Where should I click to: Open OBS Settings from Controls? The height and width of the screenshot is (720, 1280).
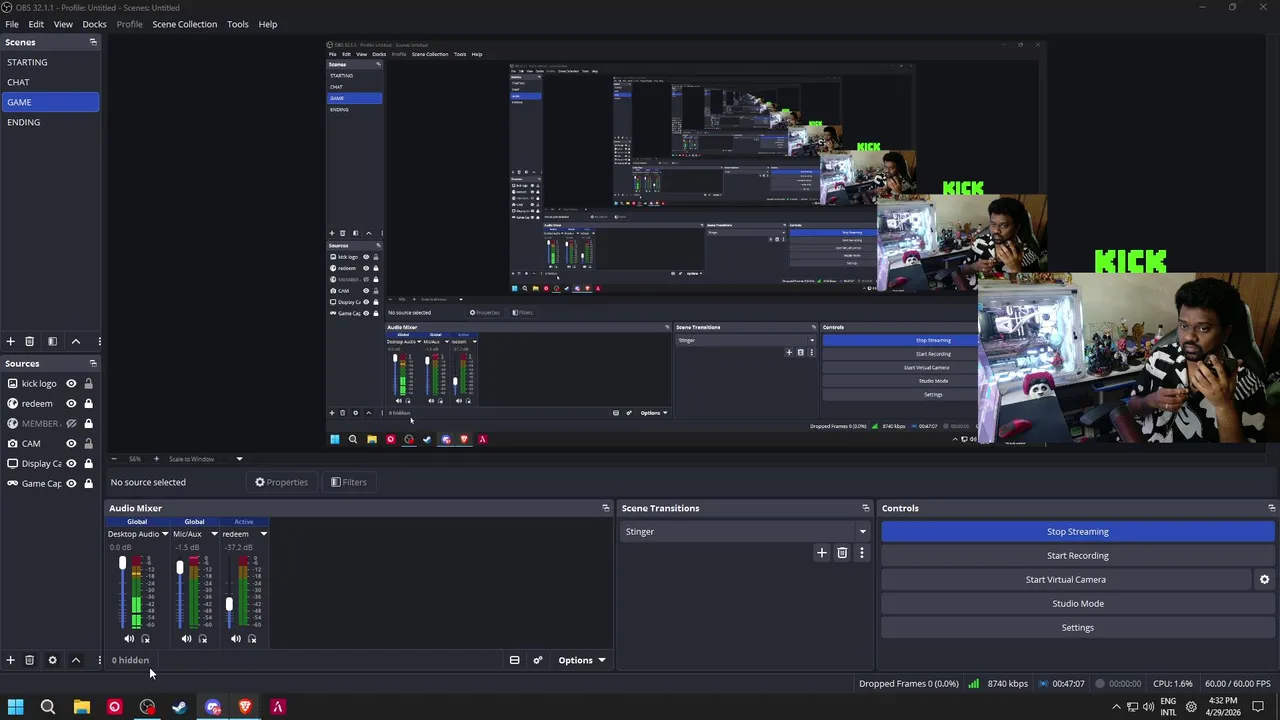[1077, 627]
